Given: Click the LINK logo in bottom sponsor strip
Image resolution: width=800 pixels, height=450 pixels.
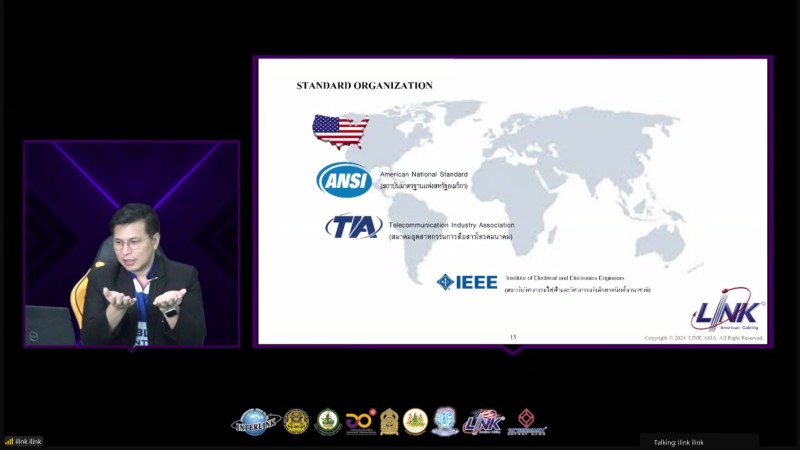Looking at the screenshot, I should (483, 422).
